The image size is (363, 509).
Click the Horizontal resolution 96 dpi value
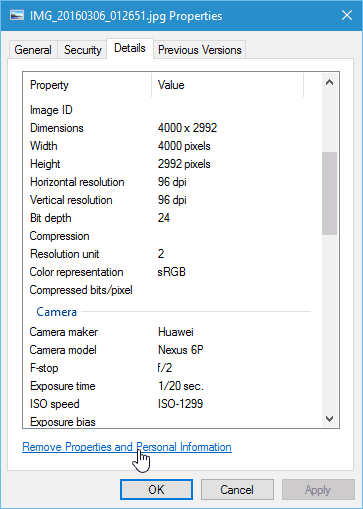(x=172, y=182)
